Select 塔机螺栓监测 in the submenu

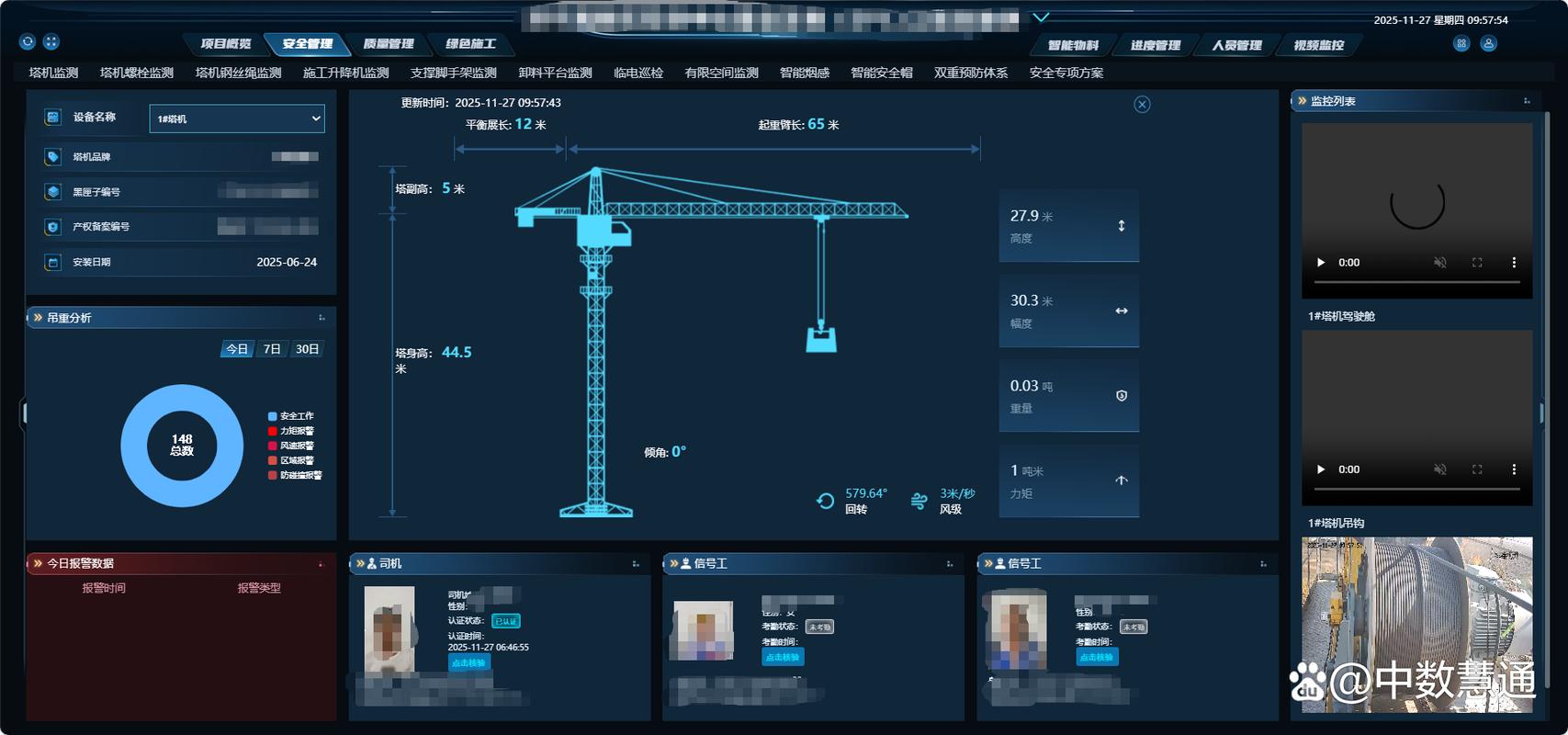point(137,73)
